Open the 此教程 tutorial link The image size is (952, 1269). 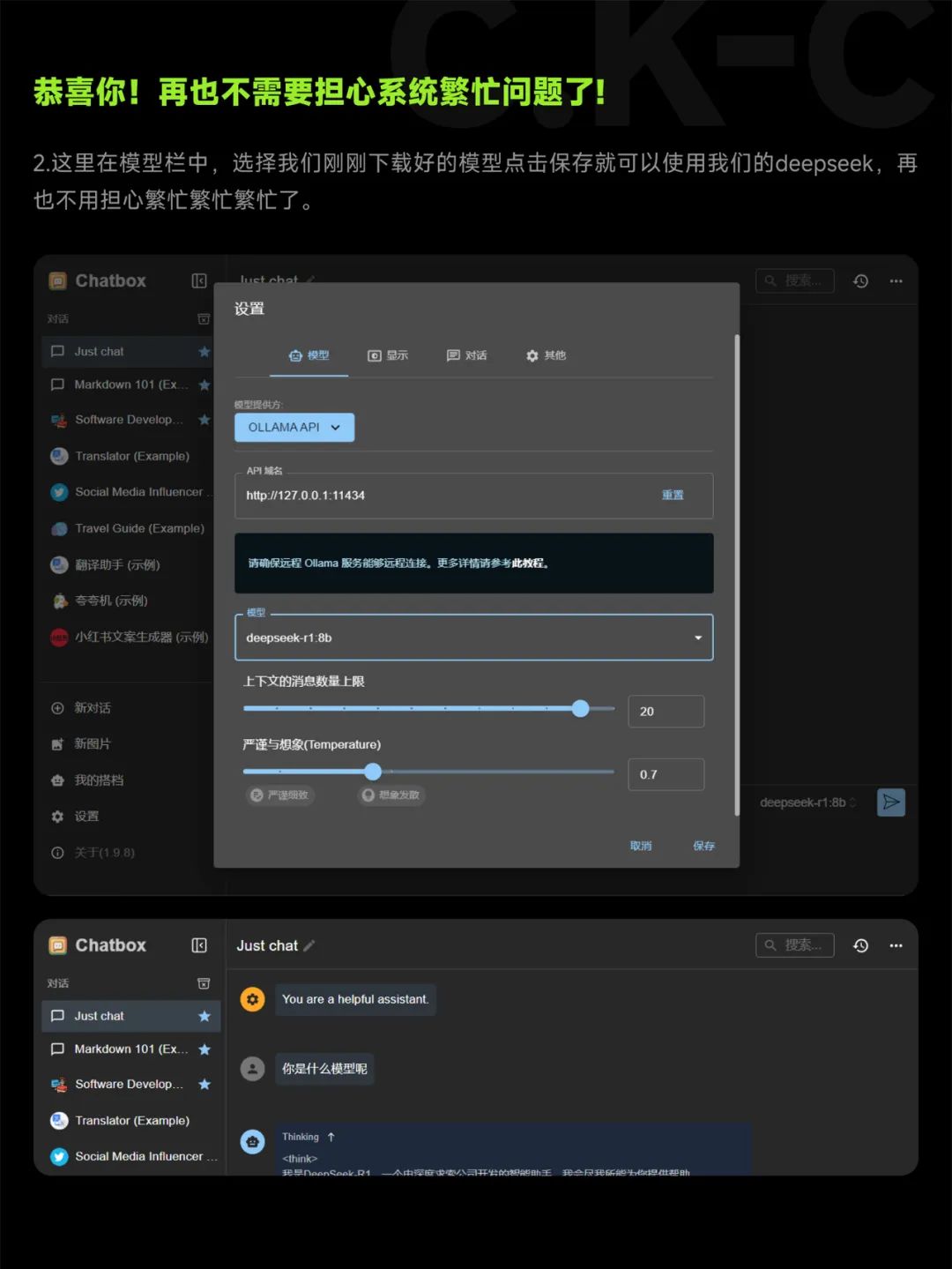pos(528,563)
